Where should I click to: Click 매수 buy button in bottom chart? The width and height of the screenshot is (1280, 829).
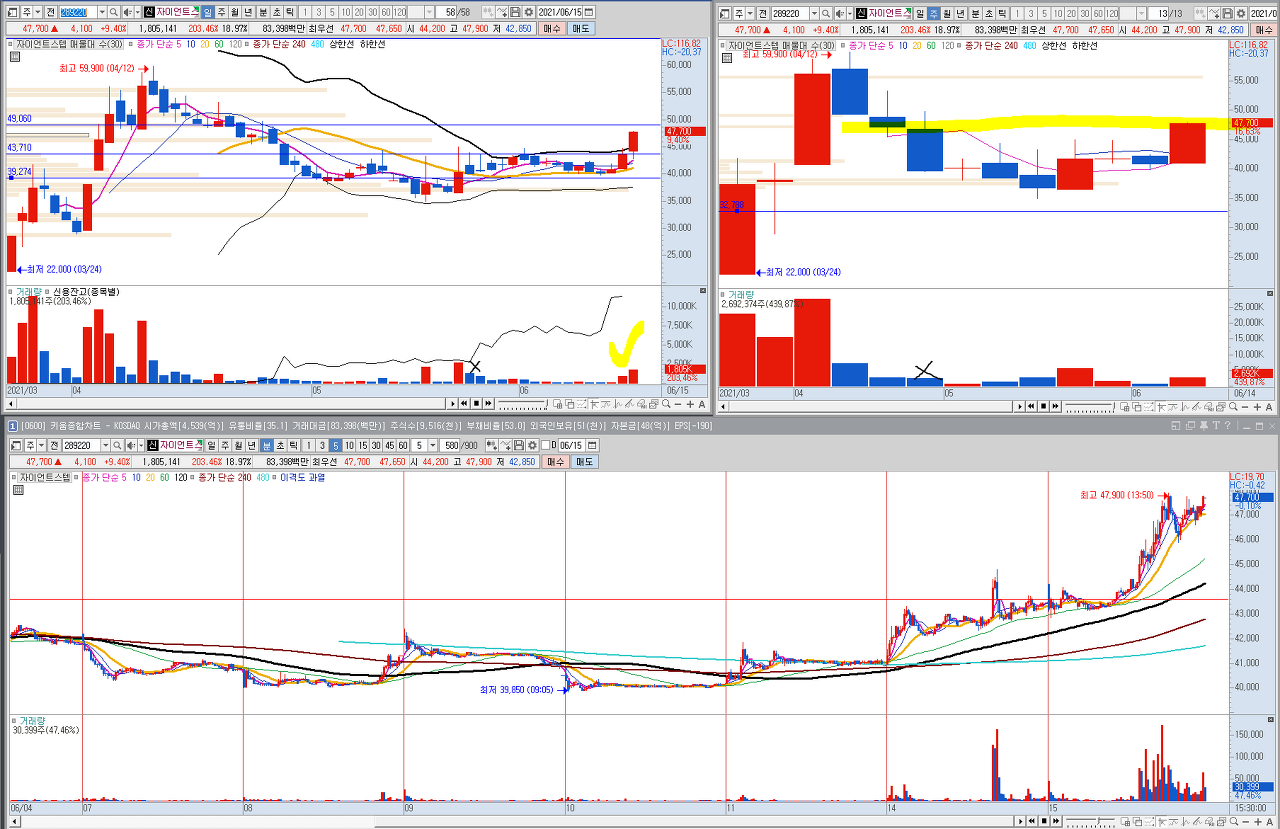555,461
